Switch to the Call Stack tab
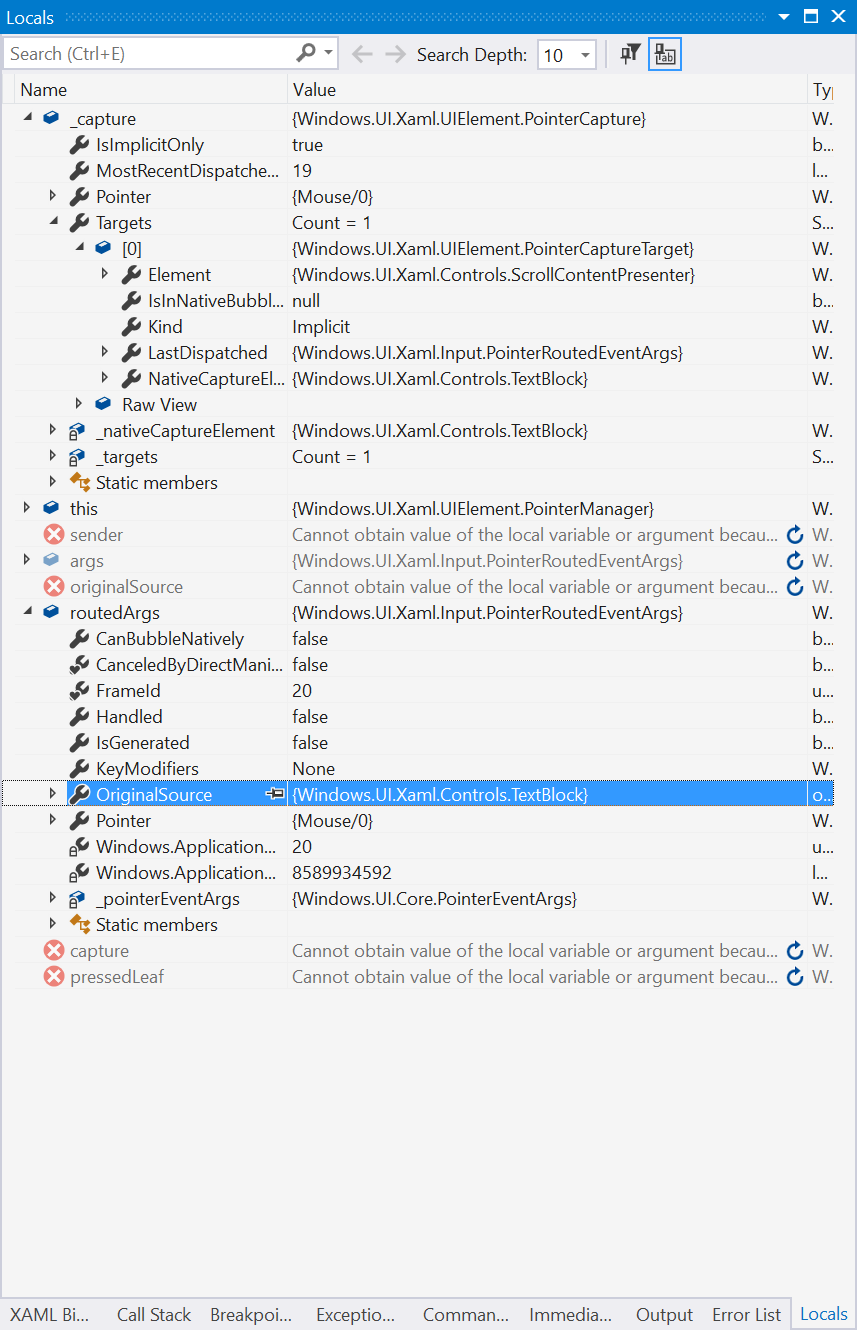The image size is (857, 1330). click(152, 1314)
